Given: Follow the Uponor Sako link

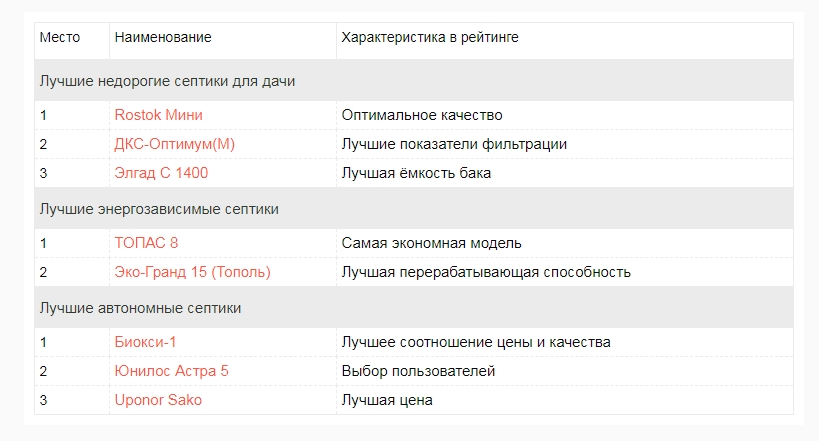Looking at the screenshot, I should point(156,400).
